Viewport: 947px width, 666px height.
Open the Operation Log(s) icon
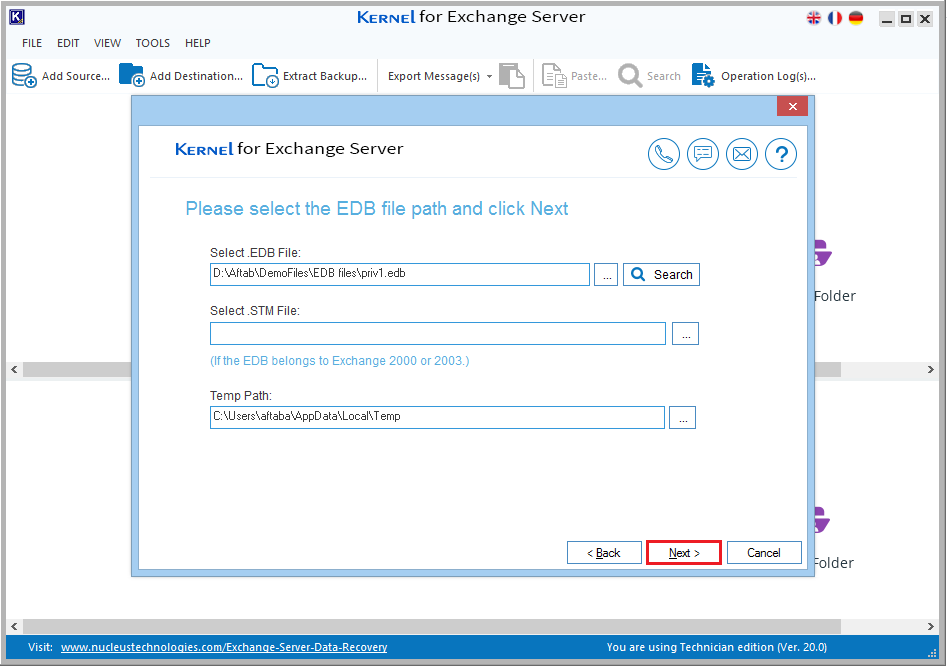coord(703,75)
